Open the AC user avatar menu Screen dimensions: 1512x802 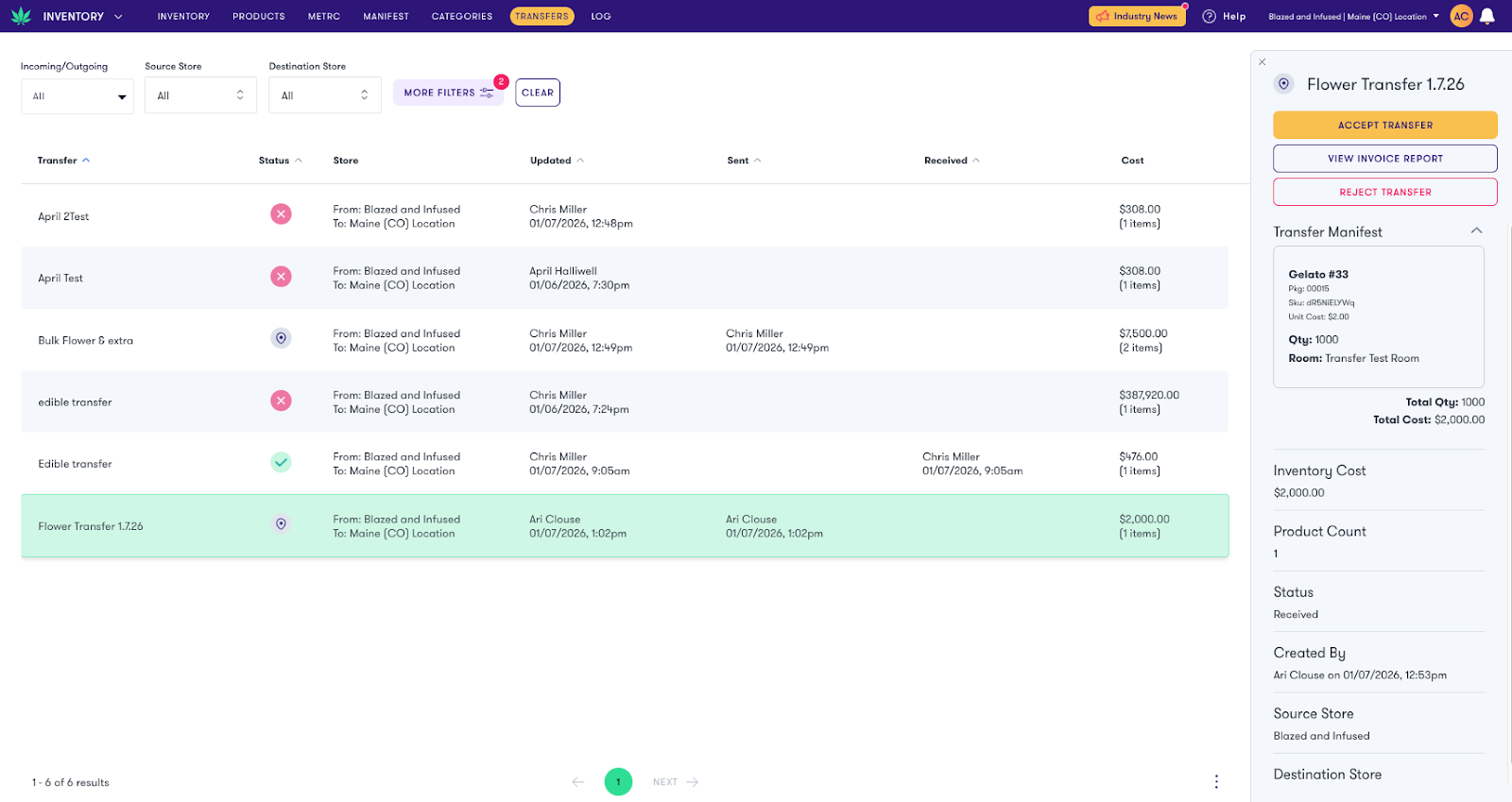coord(1461,16)
